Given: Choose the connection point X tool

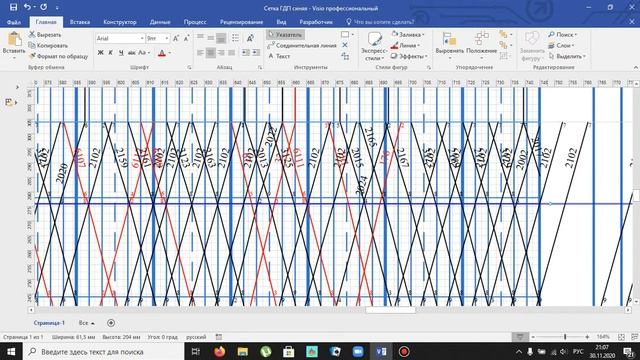Looking at the screenshot, I should coord(345,45).
